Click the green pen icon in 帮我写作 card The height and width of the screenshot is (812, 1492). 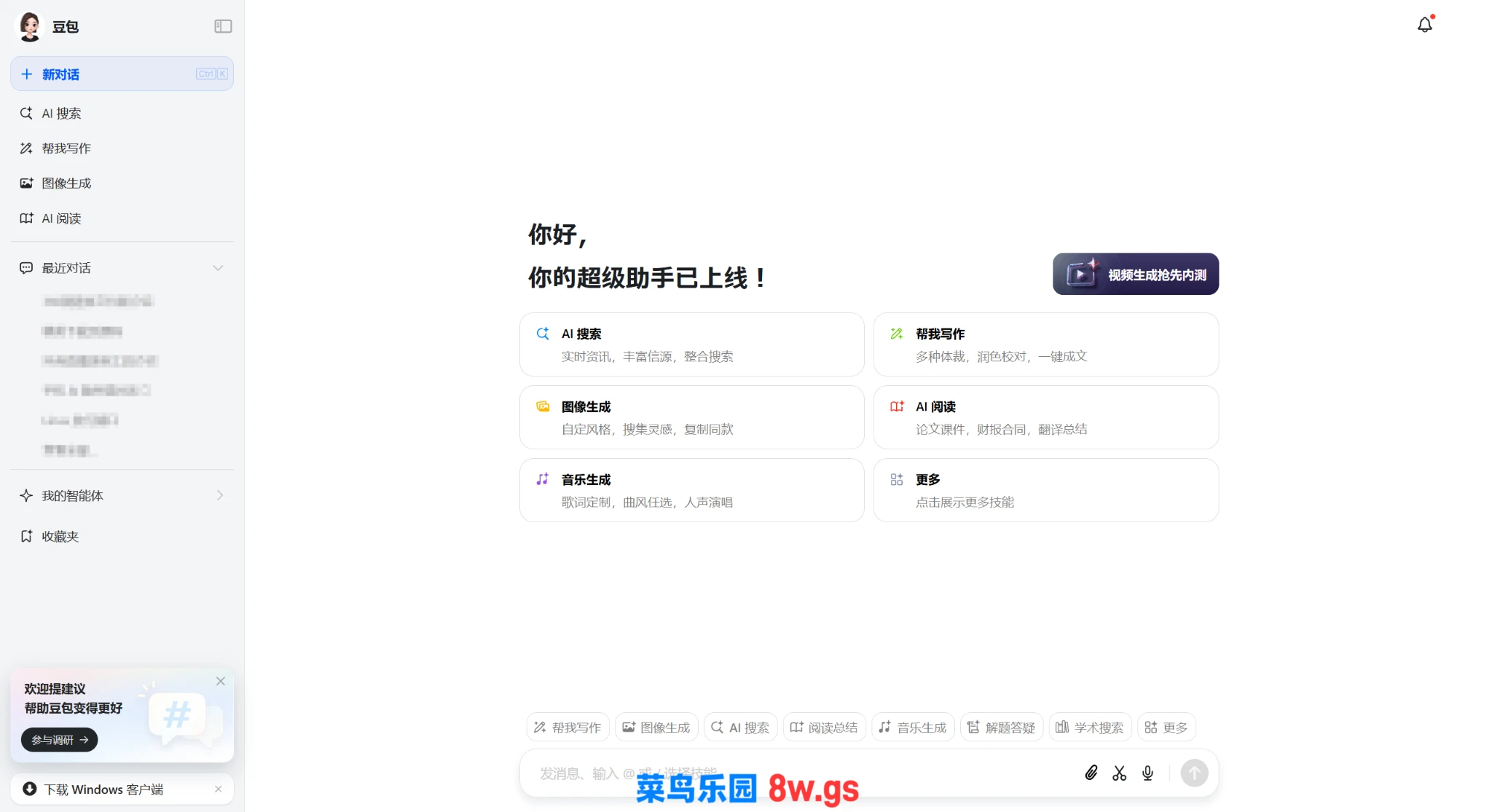pyautogui.click(x=897, y=334)
